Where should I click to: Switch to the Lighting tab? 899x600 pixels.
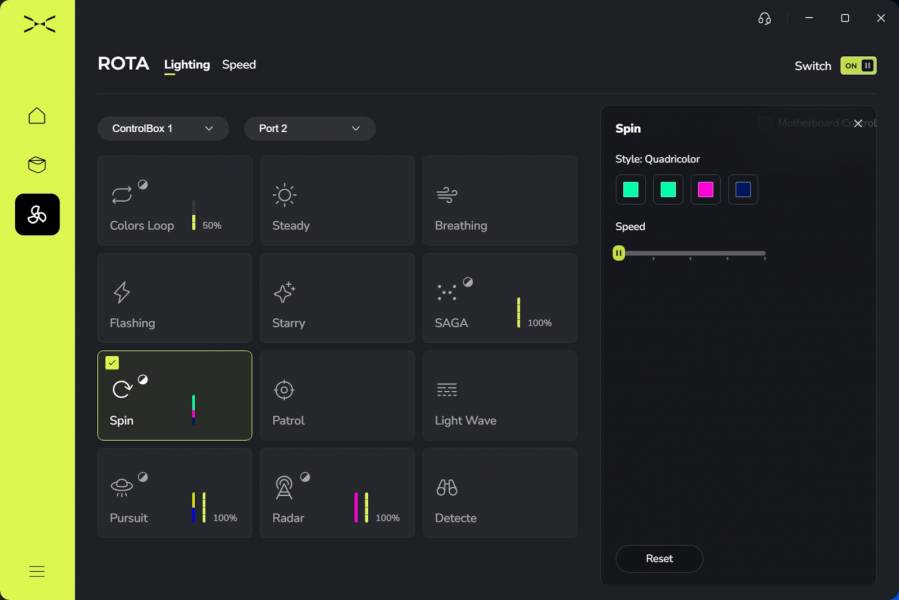[x=187, y=65]
